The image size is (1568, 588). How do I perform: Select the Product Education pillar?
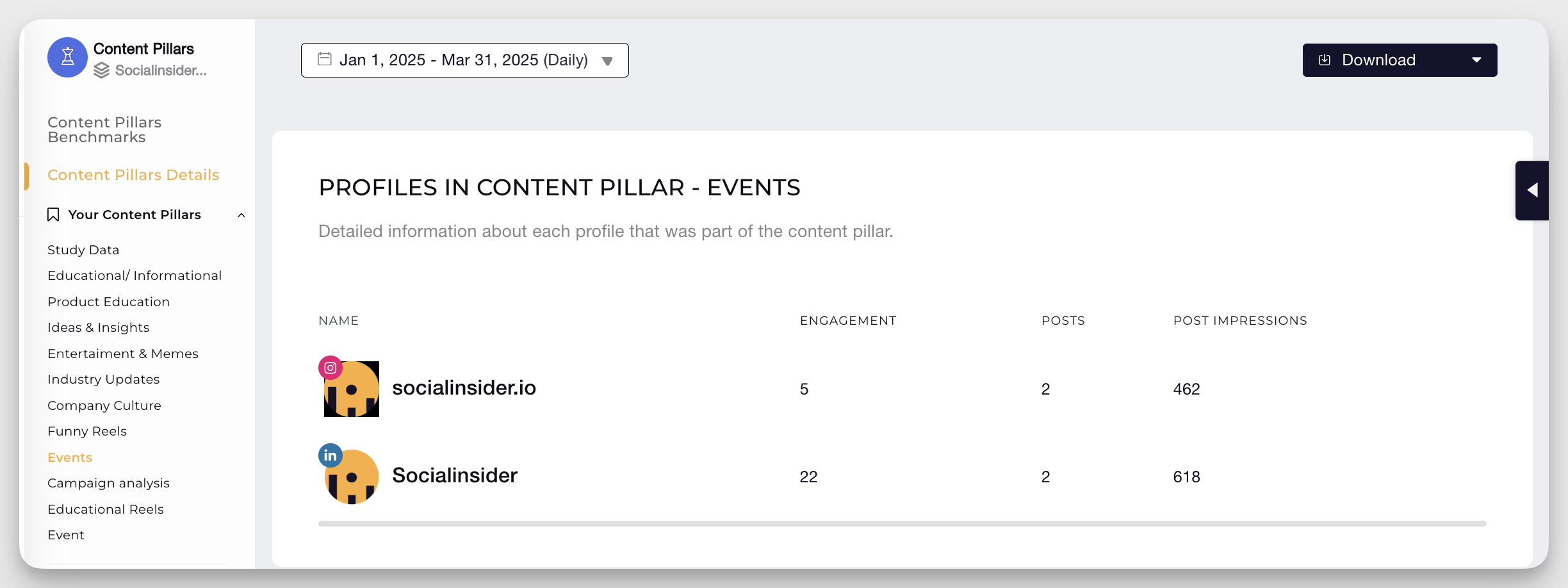tap(108, 302)
